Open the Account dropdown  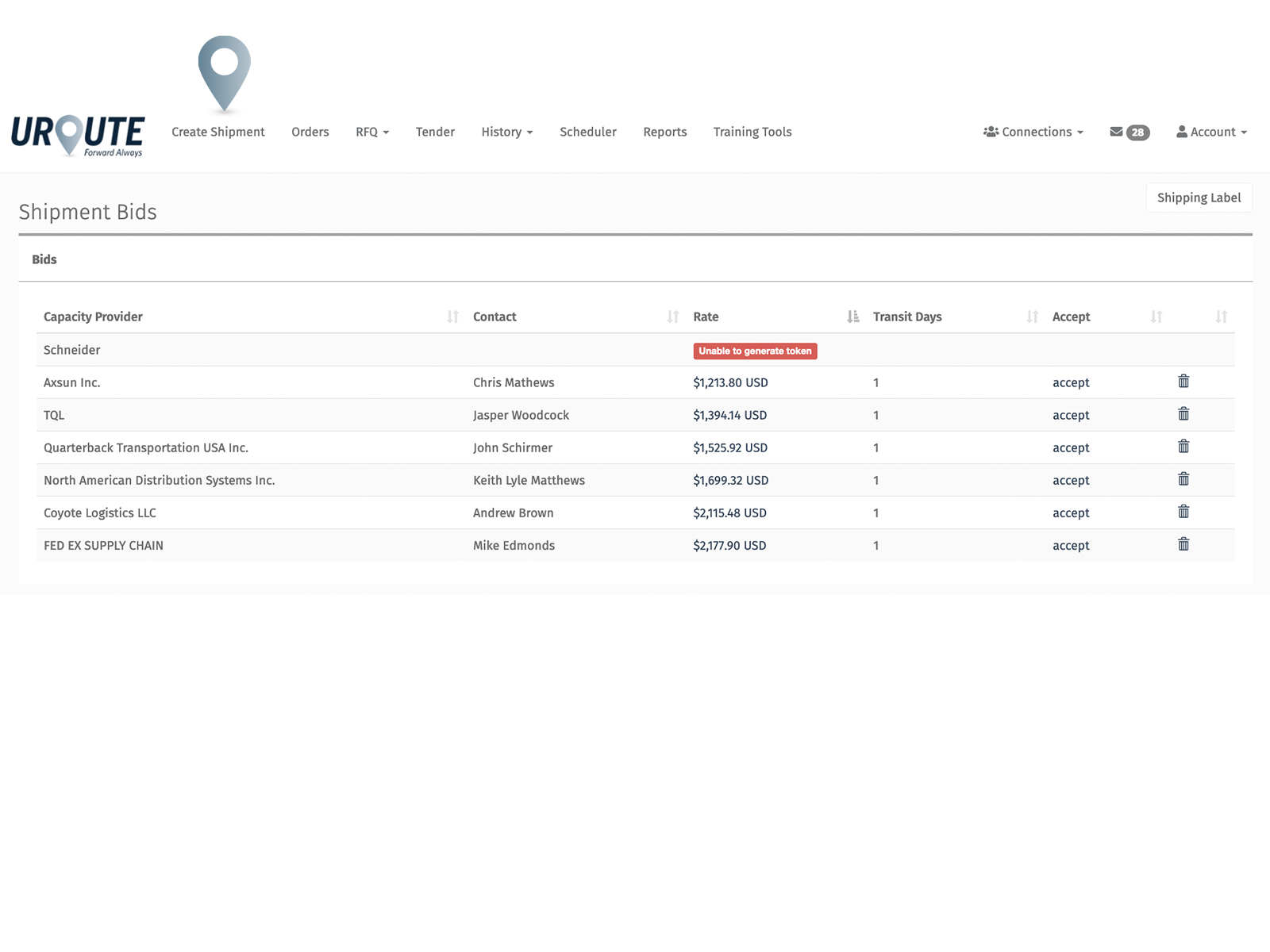click(x=1212, y=132)
